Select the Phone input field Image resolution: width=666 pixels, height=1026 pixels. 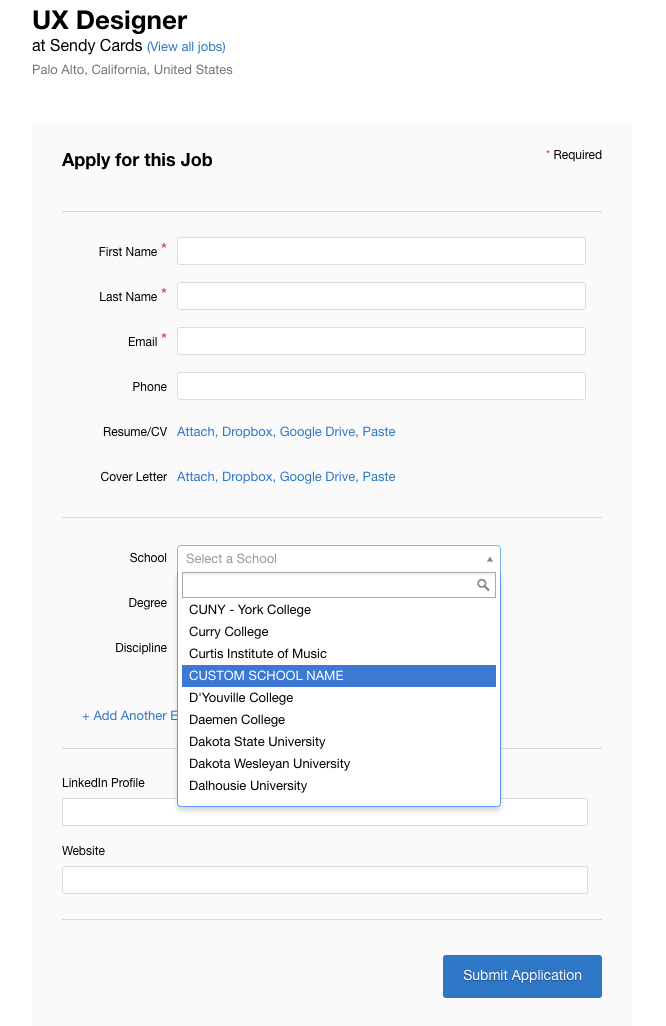point(381,386)
